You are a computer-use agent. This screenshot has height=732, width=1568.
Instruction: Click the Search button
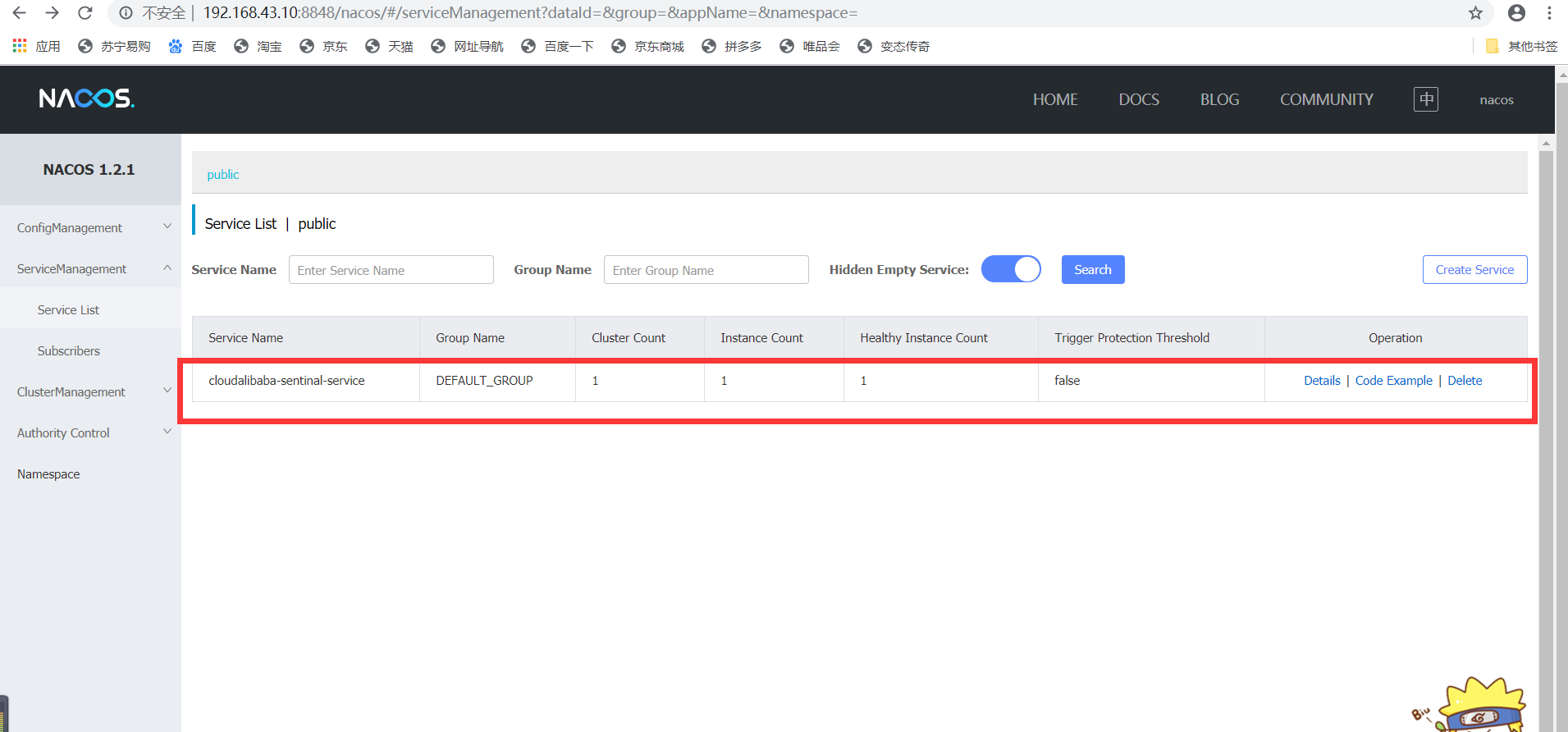(x=1093, y=269)
